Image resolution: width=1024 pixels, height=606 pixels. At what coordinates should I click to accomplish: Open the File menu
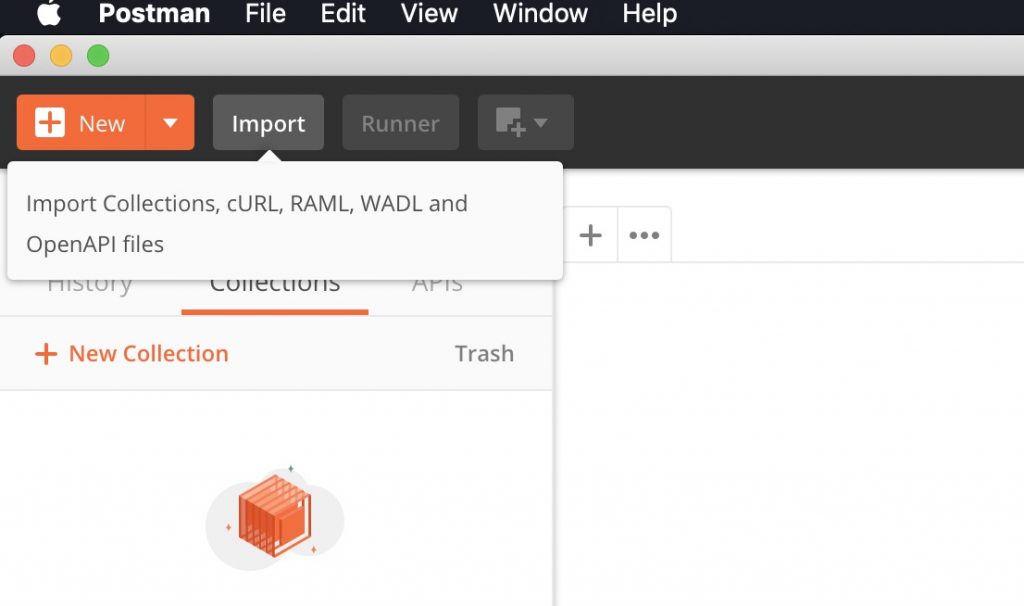pyautogui.click(x=265, y=13)
